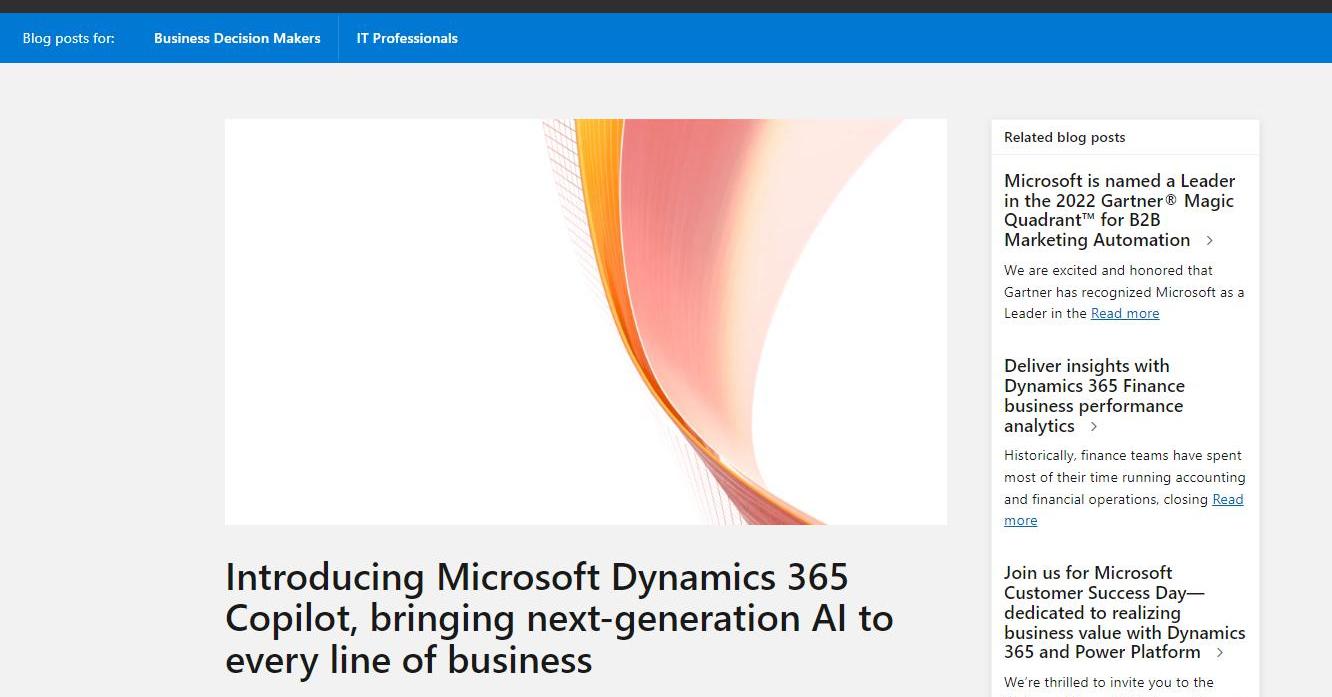Open the IT Professionals blog section
1332x697 pixels.
click(x=407, y=38)
